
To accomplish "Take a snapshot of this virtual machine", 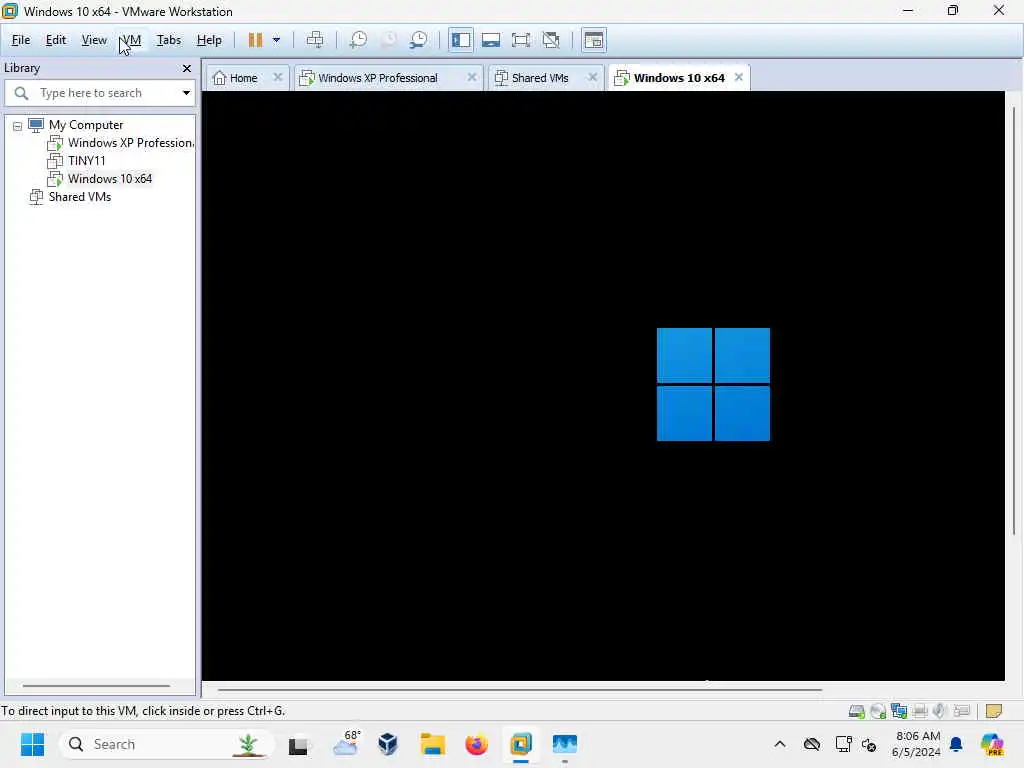I will (358, 40).
